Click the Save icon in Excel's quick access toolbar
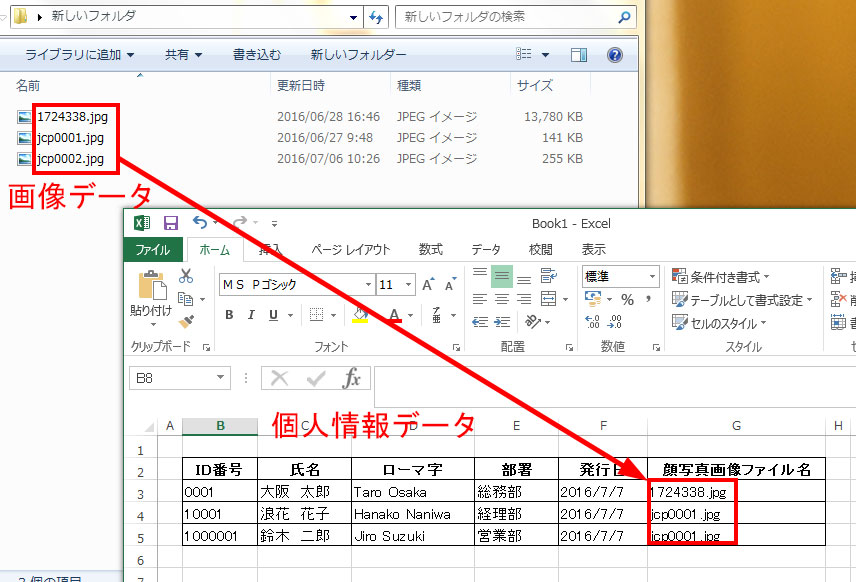This screenshot has width=856, height=582. (171, 223)
